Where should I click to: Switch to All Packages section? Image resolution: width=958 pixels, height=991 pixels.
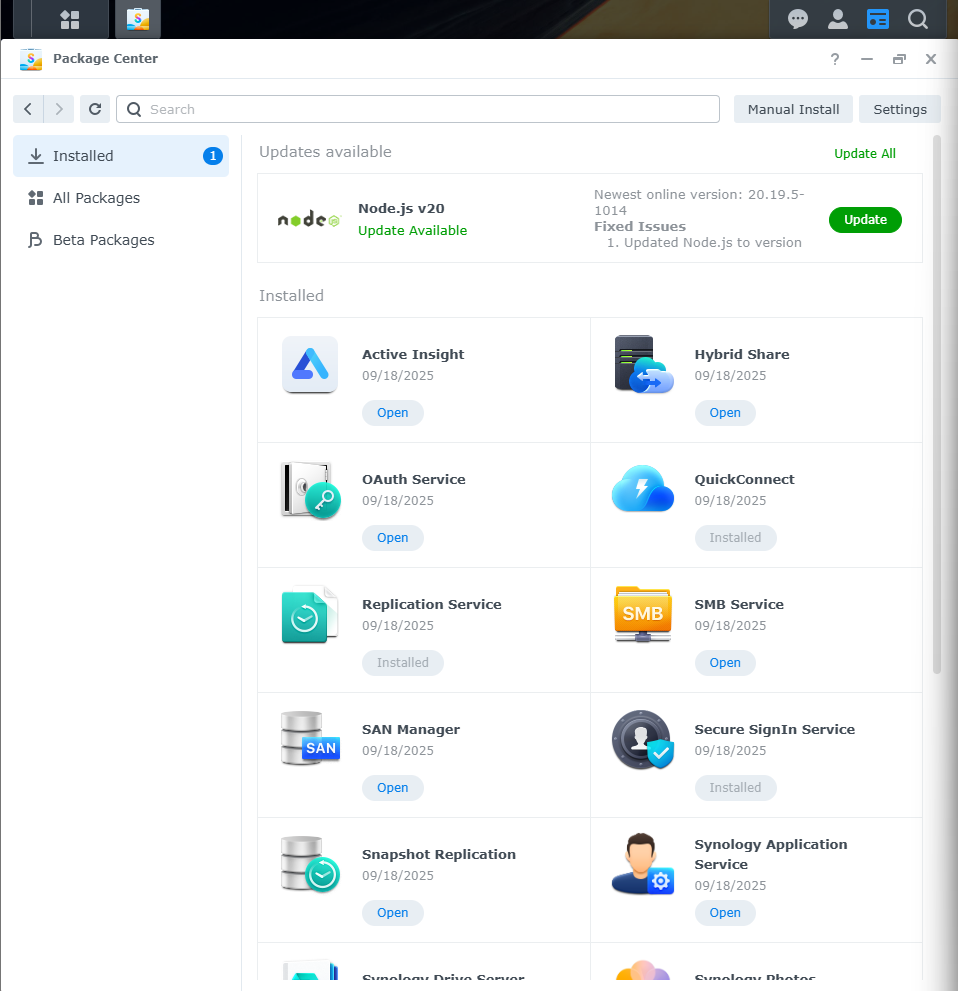pyautogui.click(x=96, y=198)
